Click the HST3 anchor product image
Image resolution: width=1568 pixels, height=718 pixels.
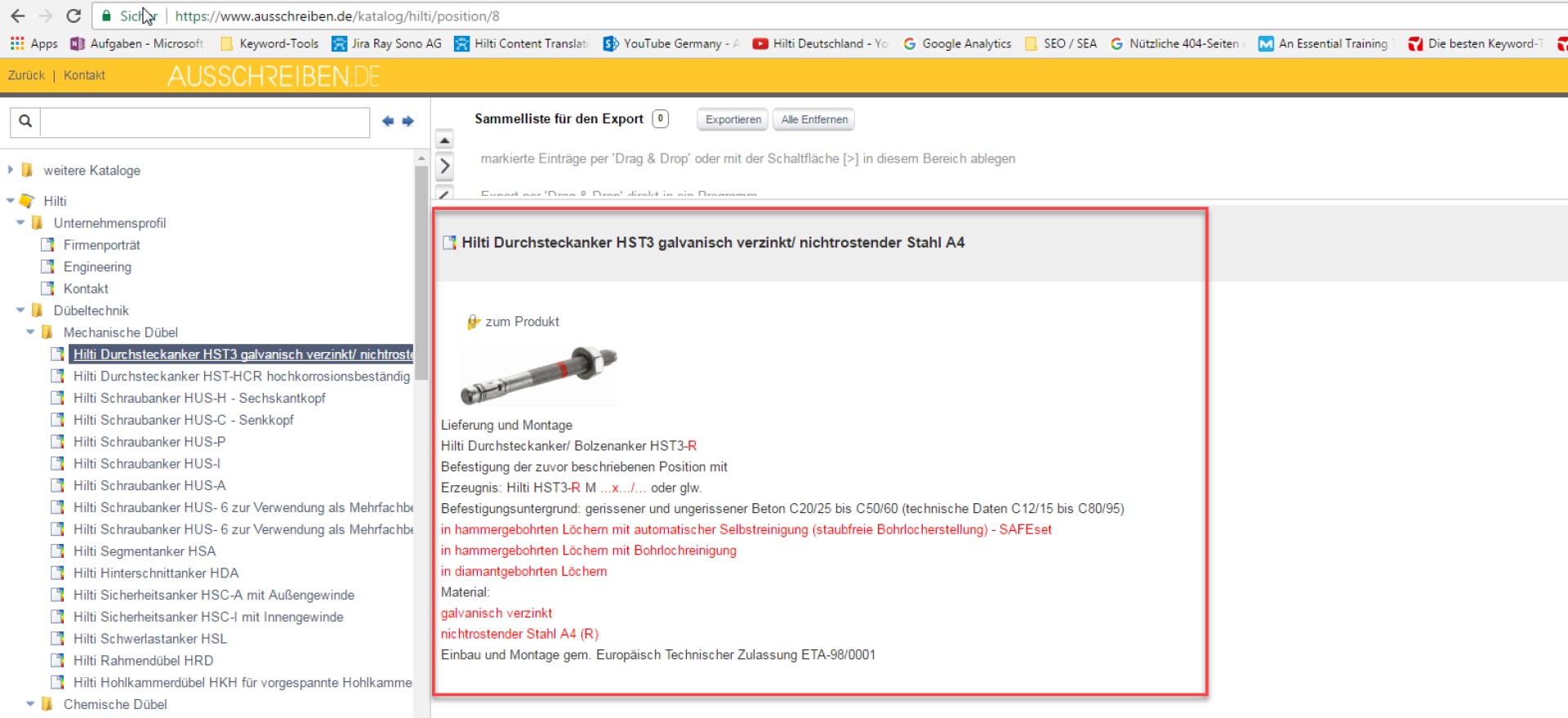(x=538, y=375)
